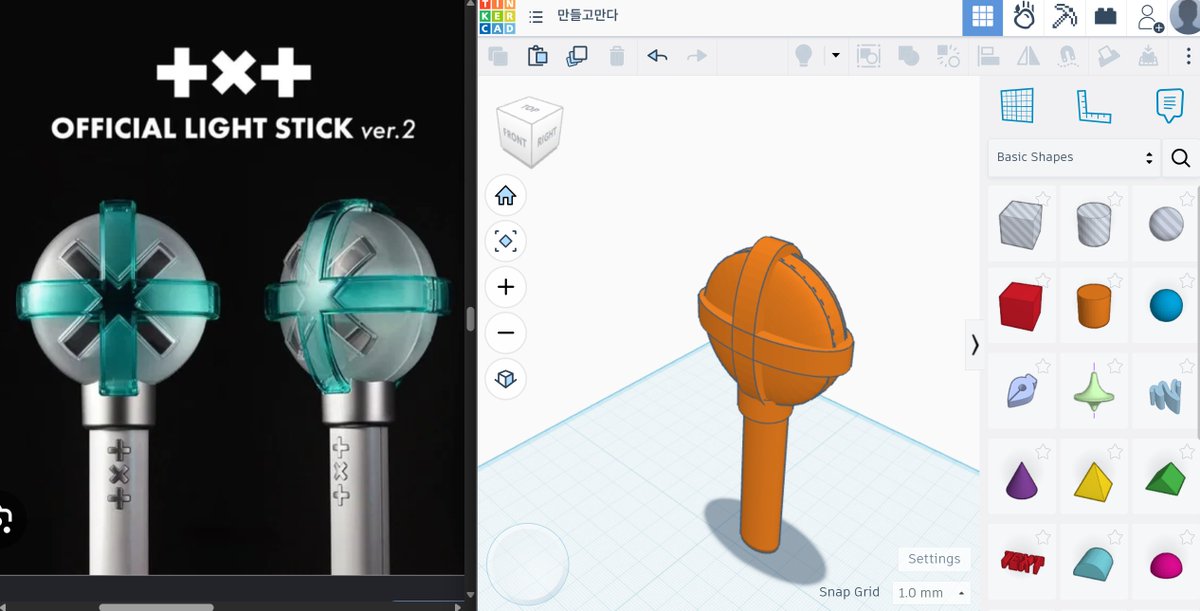Screen dimensions: 1200x611
Task: Redo the last action
Action: (x=696, y=56)
